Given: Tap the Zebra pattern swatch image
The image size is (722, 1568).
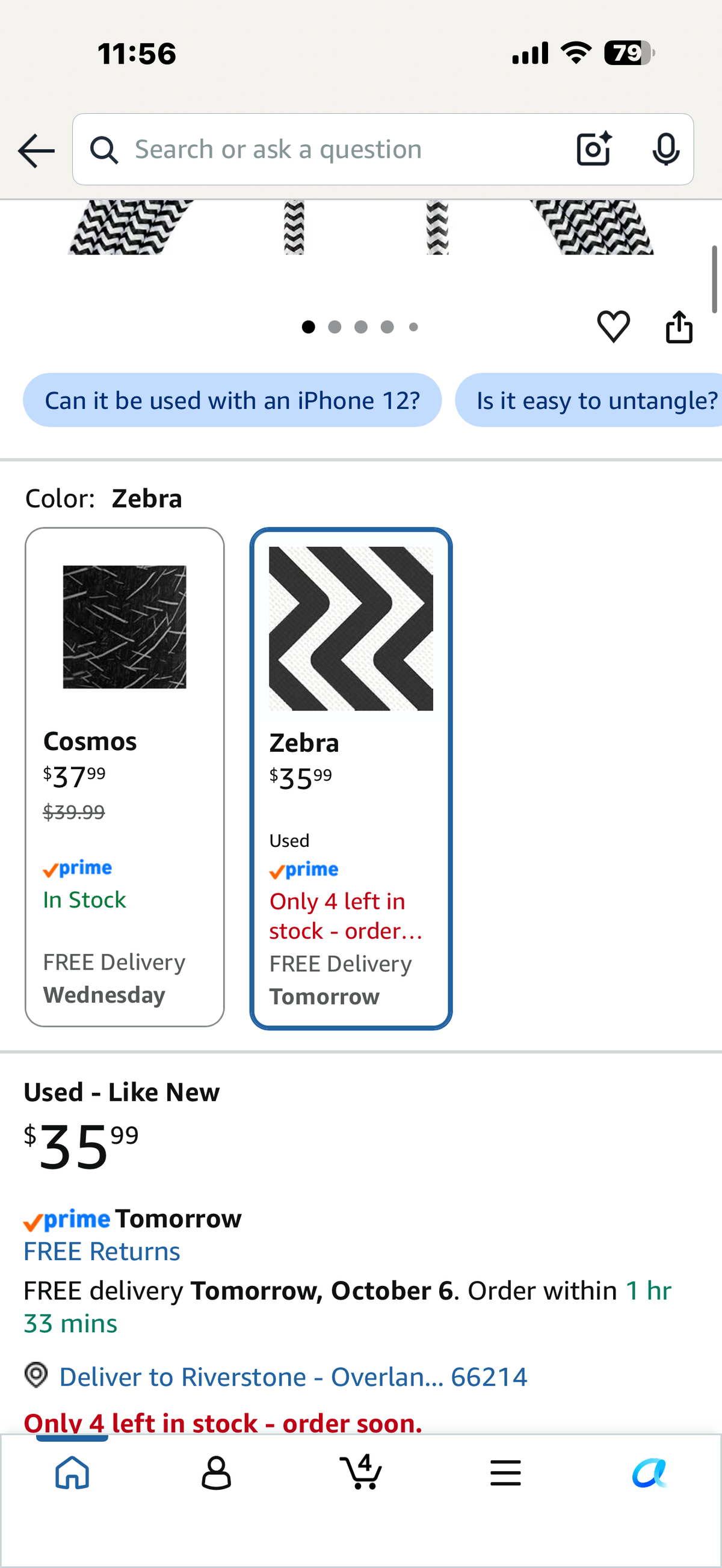Looking at the screenshot, I should click(x=351, y=629).
